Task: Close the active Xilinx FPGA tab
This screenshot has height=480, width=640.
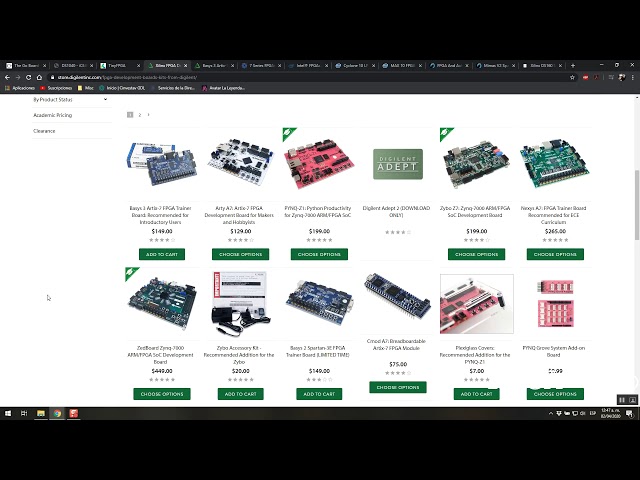Action: (x=186, y=65)
